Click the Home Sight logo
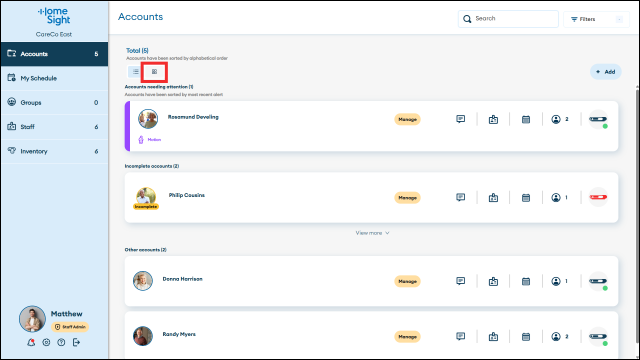The image size is (640, 360). (54, 16)
